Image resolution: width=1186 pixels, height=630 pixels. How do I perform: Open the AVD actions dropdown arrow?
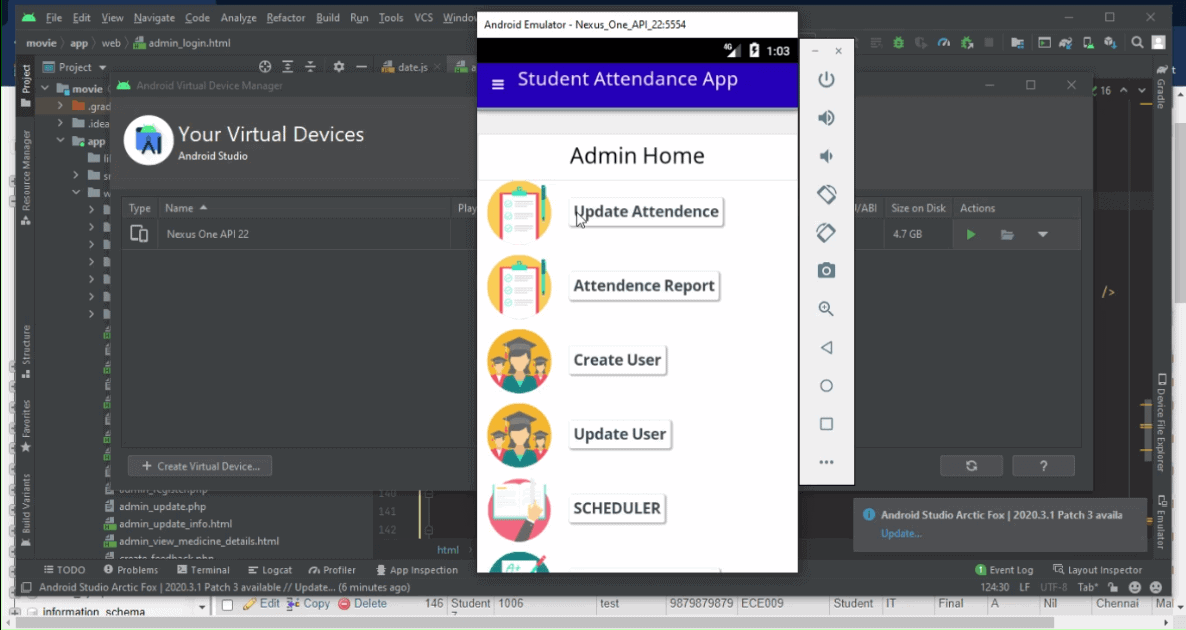point(1042,235)
